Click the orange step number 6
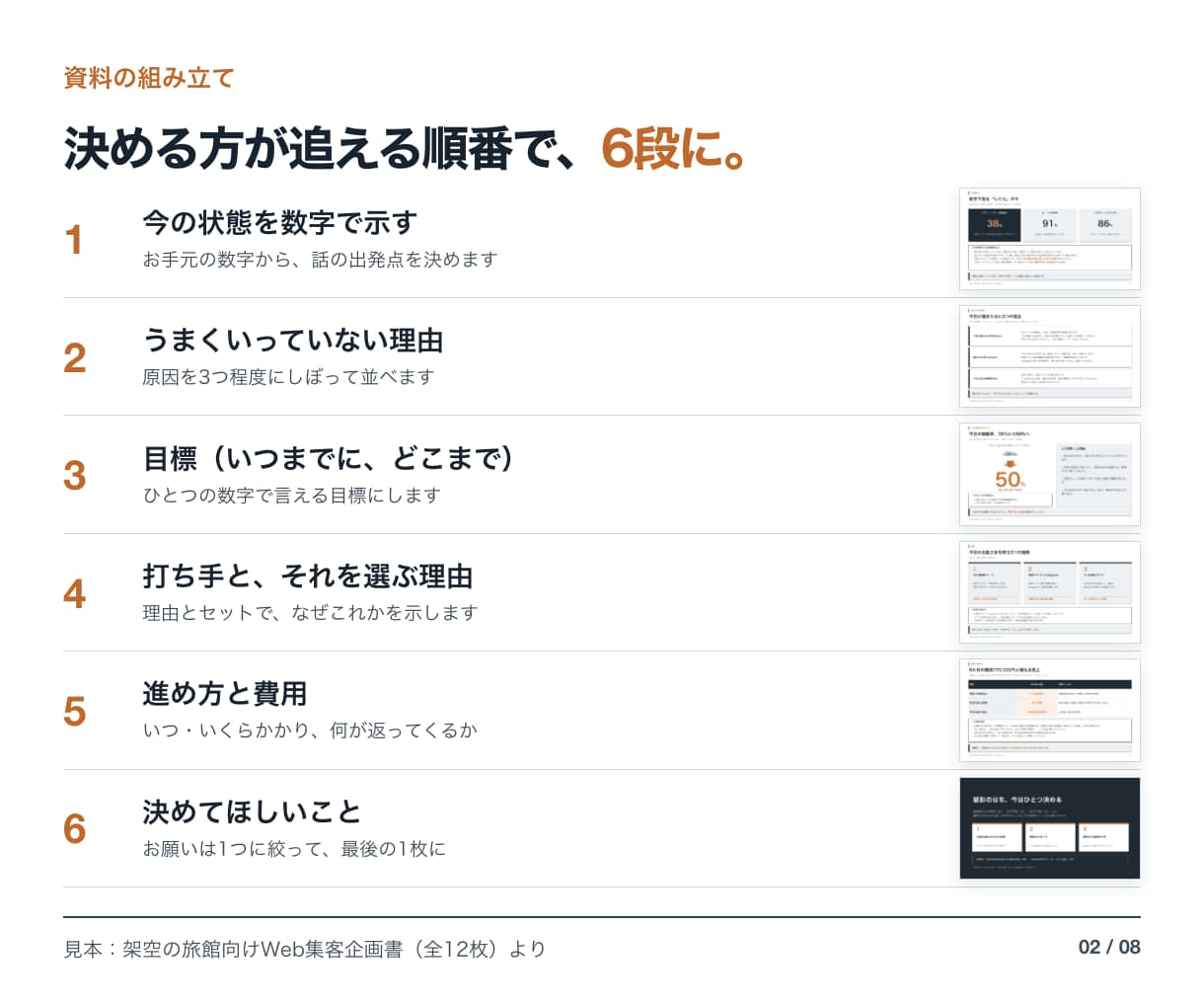1204x1003 pixels. [75, 829]
